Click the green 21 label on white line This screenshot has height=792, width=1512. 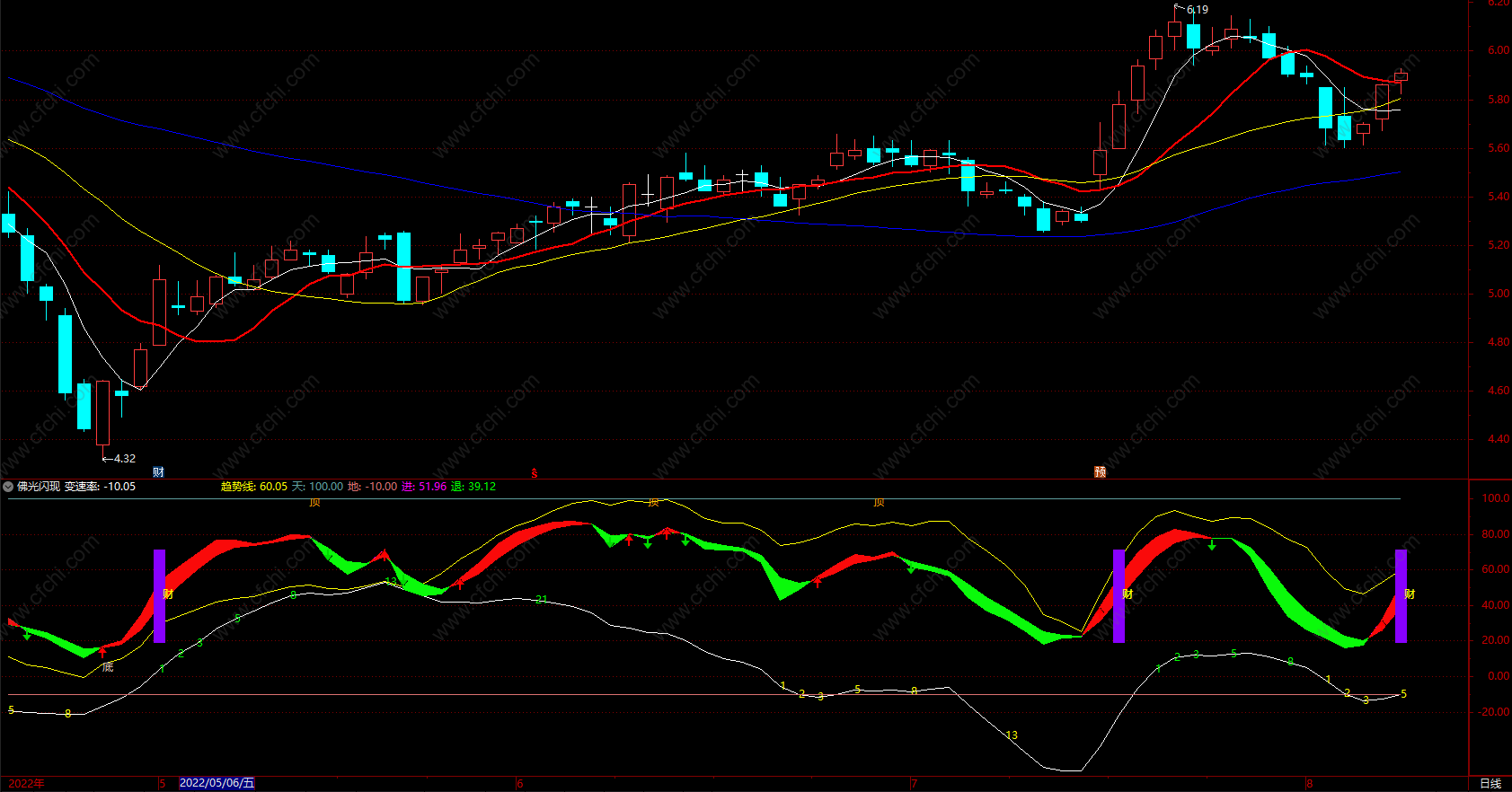542,599
